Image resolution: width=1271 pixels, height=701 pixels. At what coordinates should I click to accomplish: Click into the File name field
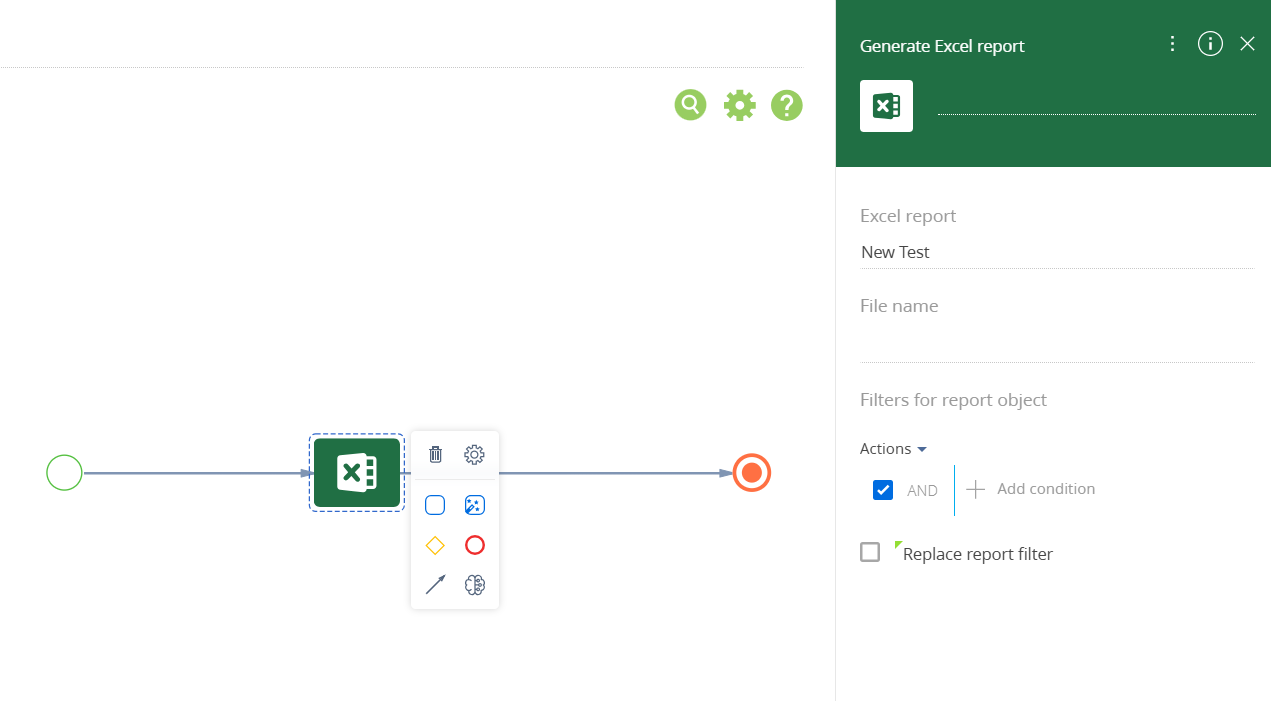coord(1057,345)
